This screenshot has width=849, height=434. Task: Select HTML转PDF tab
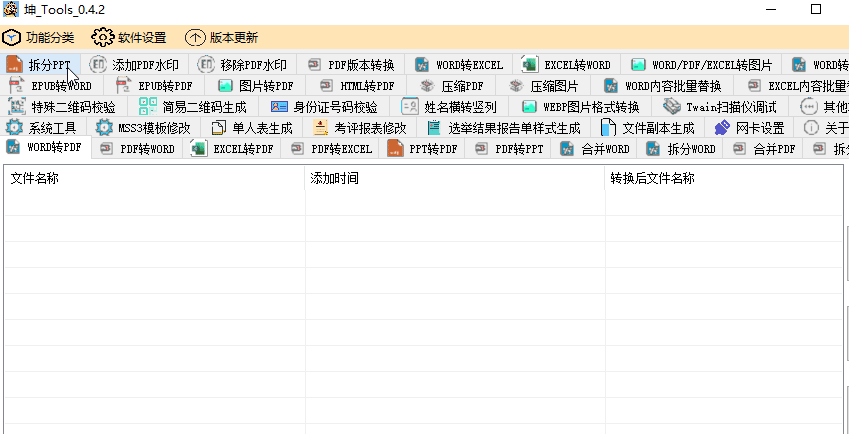click(x=357, y=86)
